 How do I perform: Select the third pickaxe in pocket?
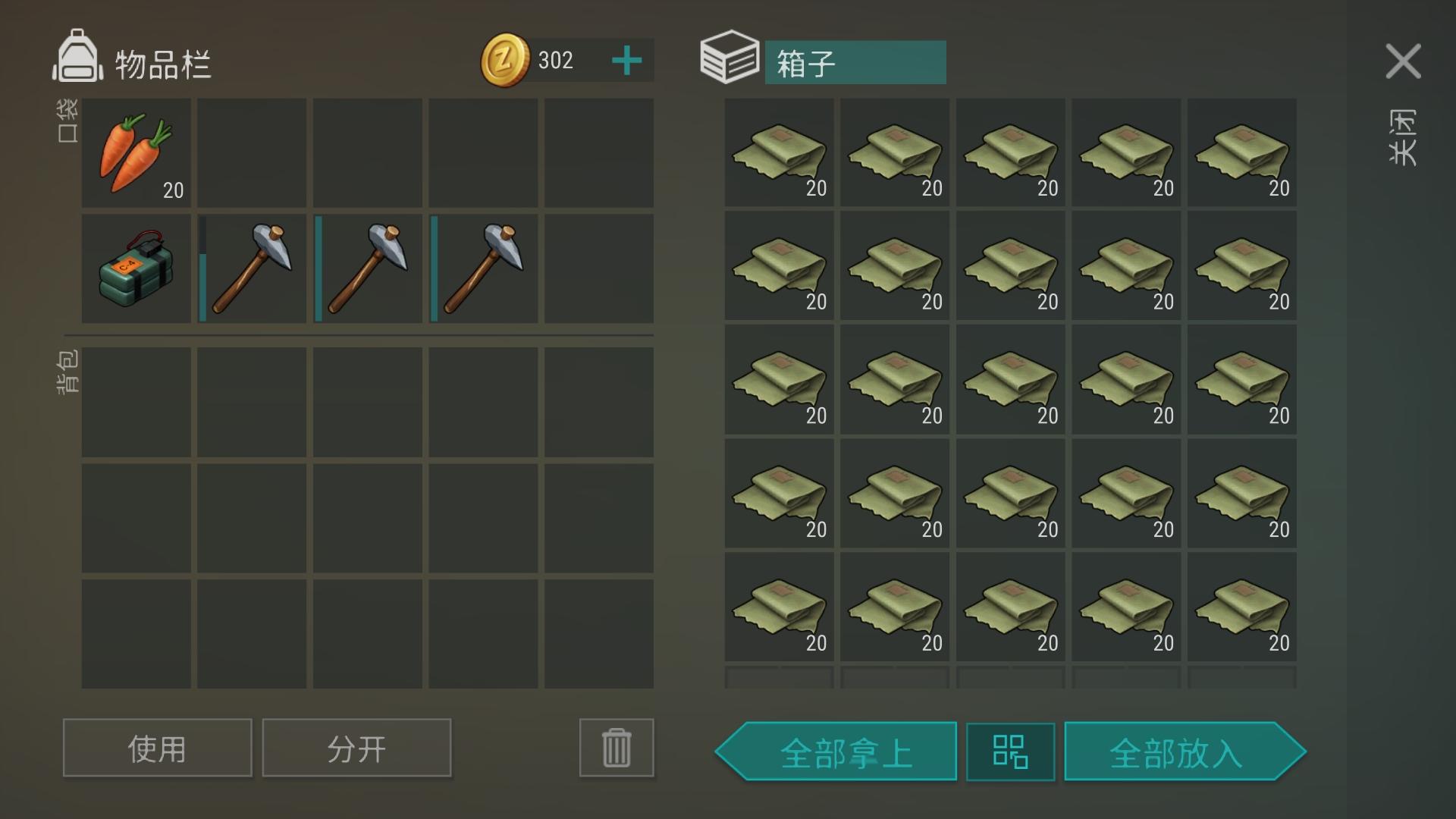point(483,268)
